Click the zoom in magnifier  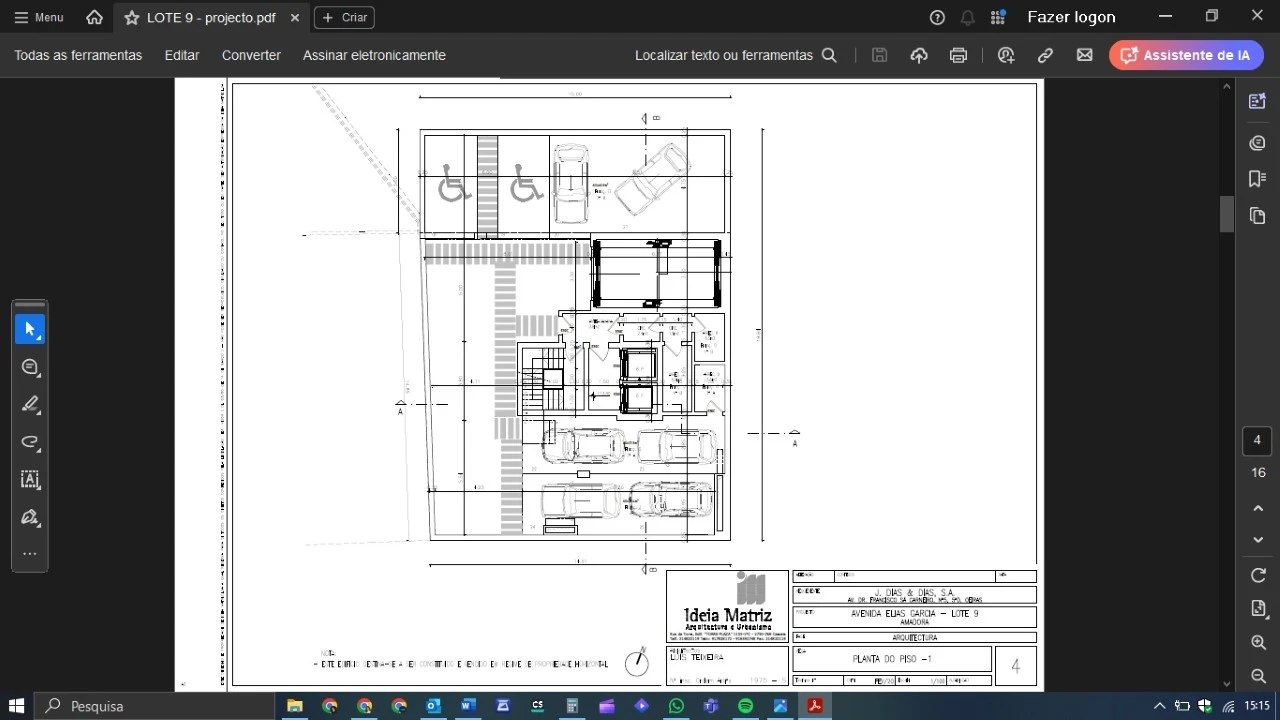pyautogui.click(x=1258, y=642)
